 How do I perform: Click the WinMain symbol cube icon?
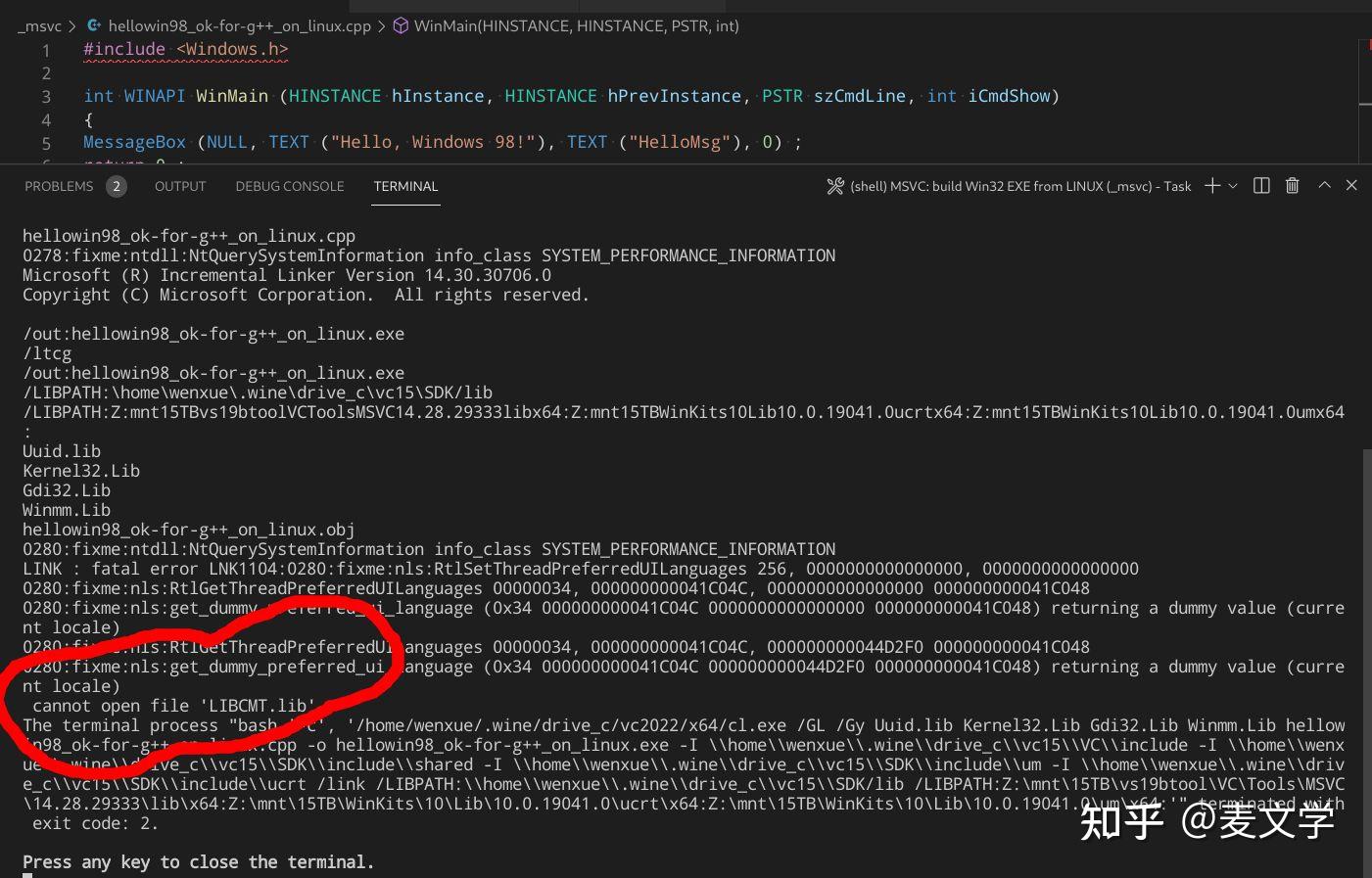(x=401, y=26)
